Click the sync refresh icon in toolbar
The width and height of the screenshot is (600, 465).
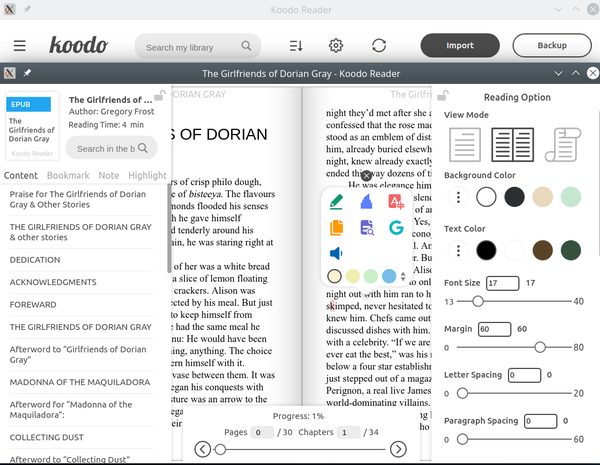point(379,46)
